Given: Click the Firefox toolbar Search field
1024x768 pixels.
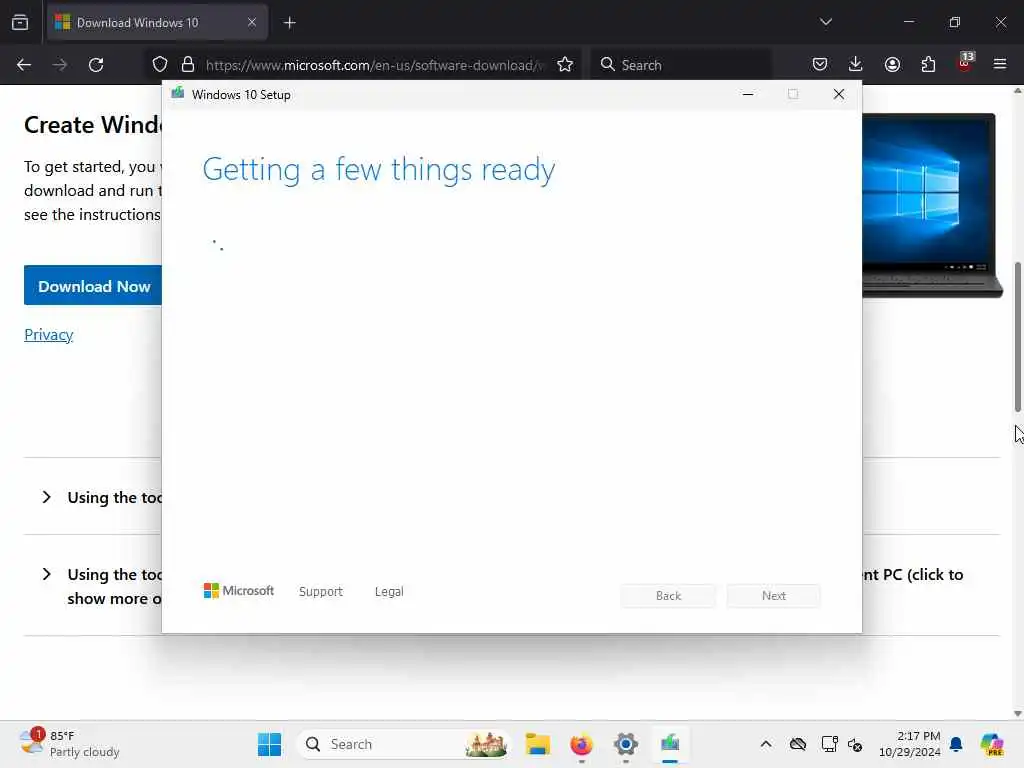Looking at the screenshot, I should 681,65.
